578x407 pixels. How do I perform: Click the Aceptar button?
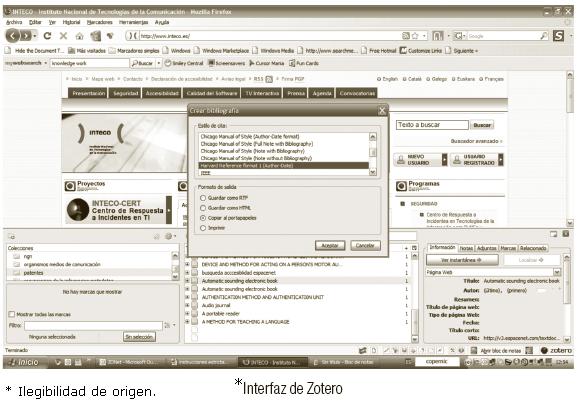[330, 246]
